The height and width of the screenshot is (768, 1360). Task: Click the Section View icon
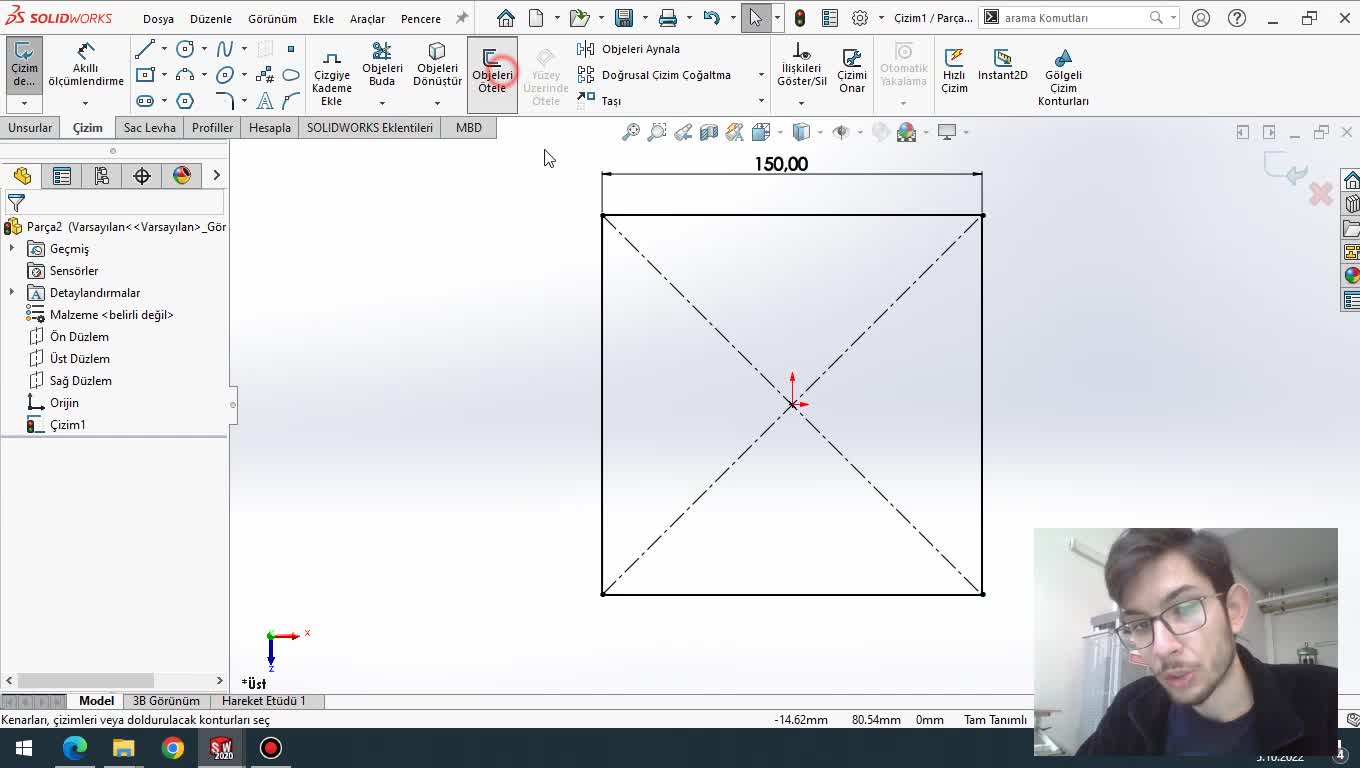(x=709, y=132)
